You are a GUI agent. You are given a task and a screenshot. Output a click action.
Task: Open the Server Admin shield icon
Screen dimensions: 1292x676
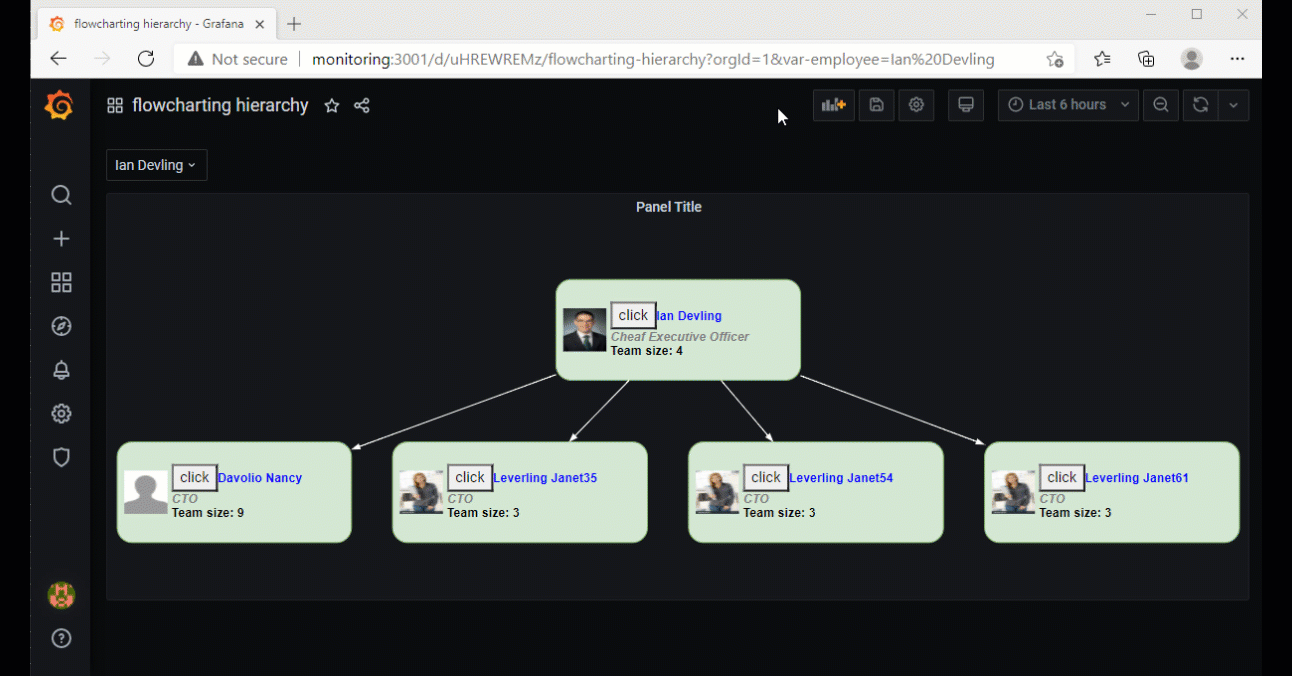(x=61, y=456)
